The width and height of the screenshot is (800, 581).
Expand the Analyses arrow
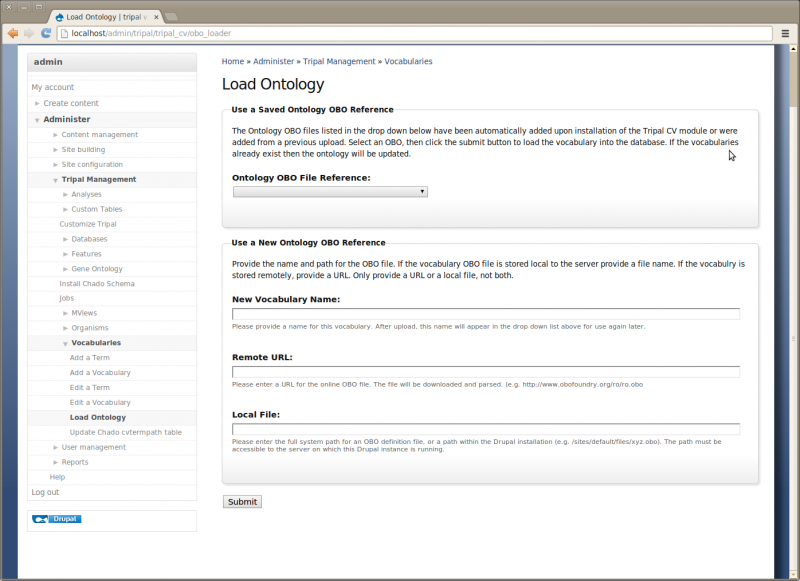click(65, 194)
